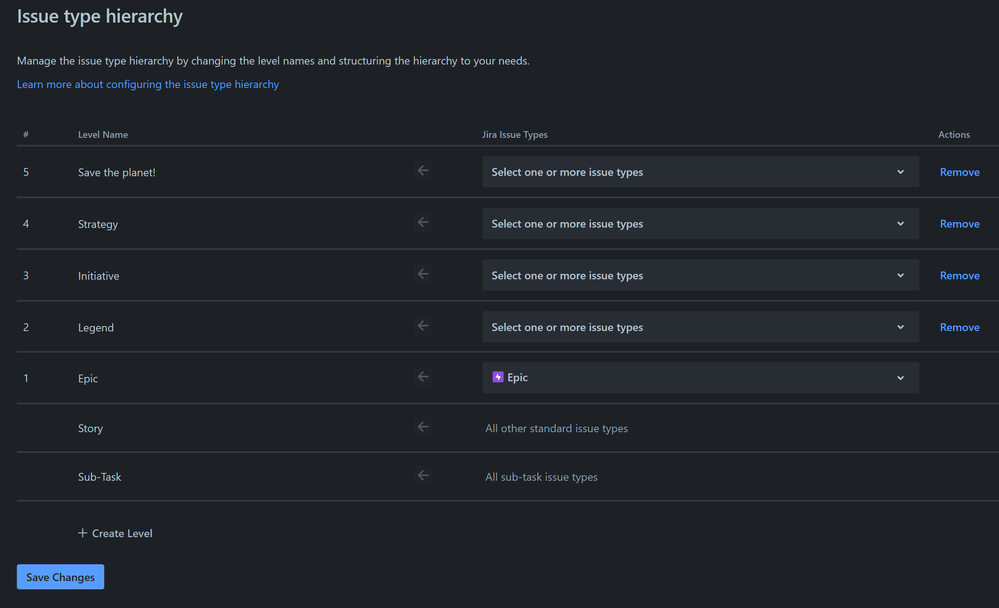
Task: Remove the Strategy level
Action: (x=959, y=224)
